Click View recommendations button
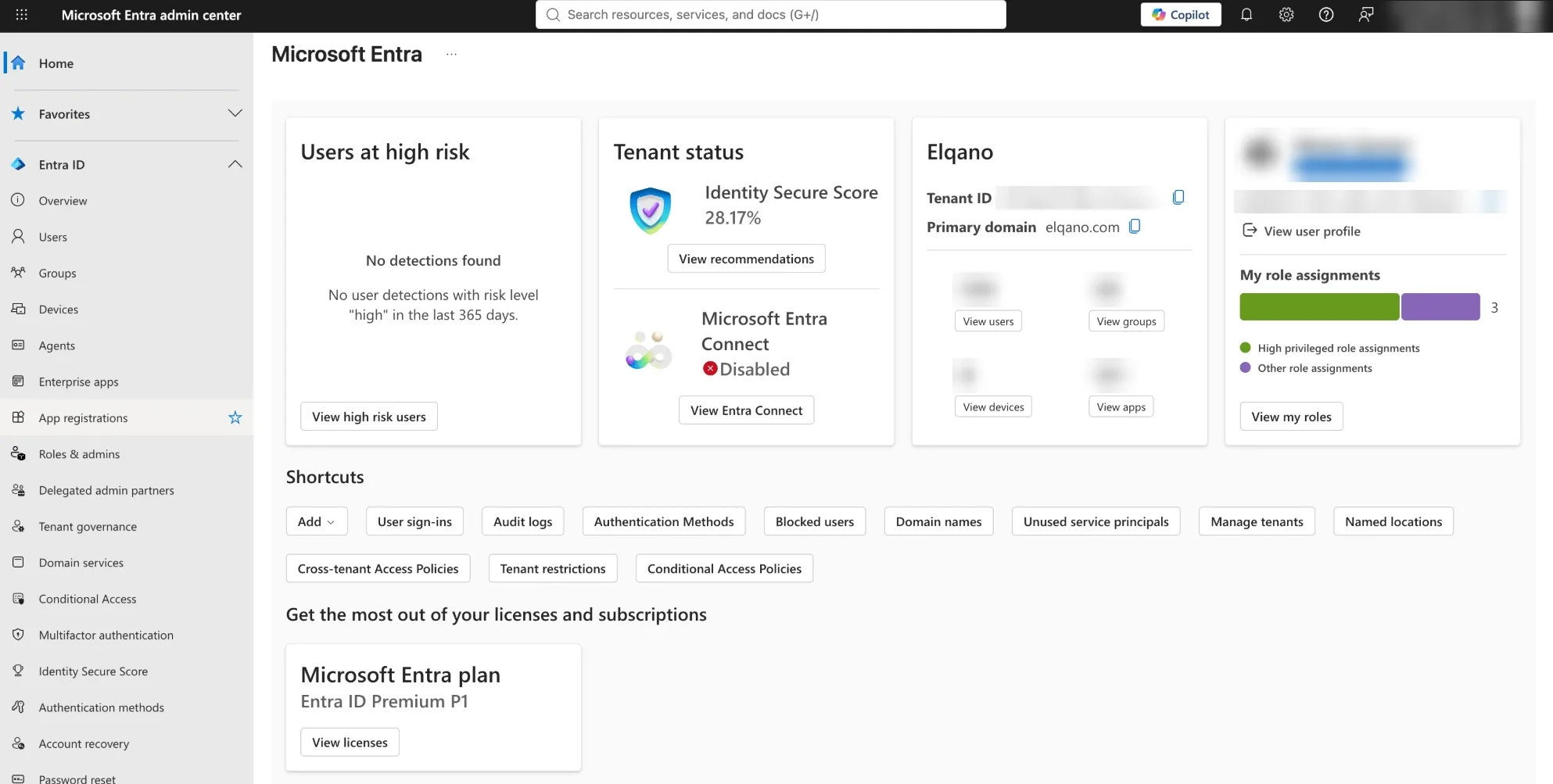The width and height of the screenshot is (1553, 784). pos(746,259)
